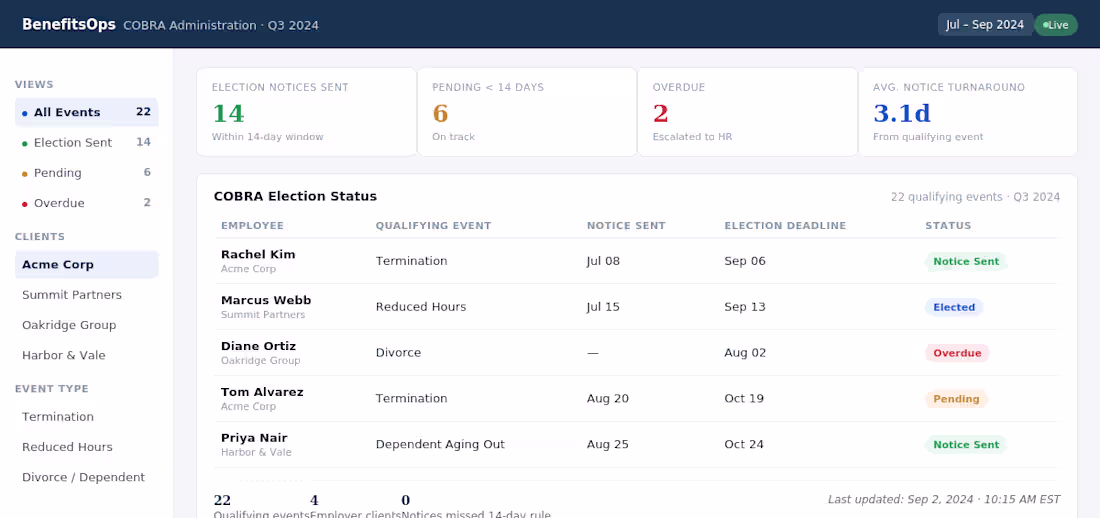Sort by Notice Sent column header

pos(626,226)
